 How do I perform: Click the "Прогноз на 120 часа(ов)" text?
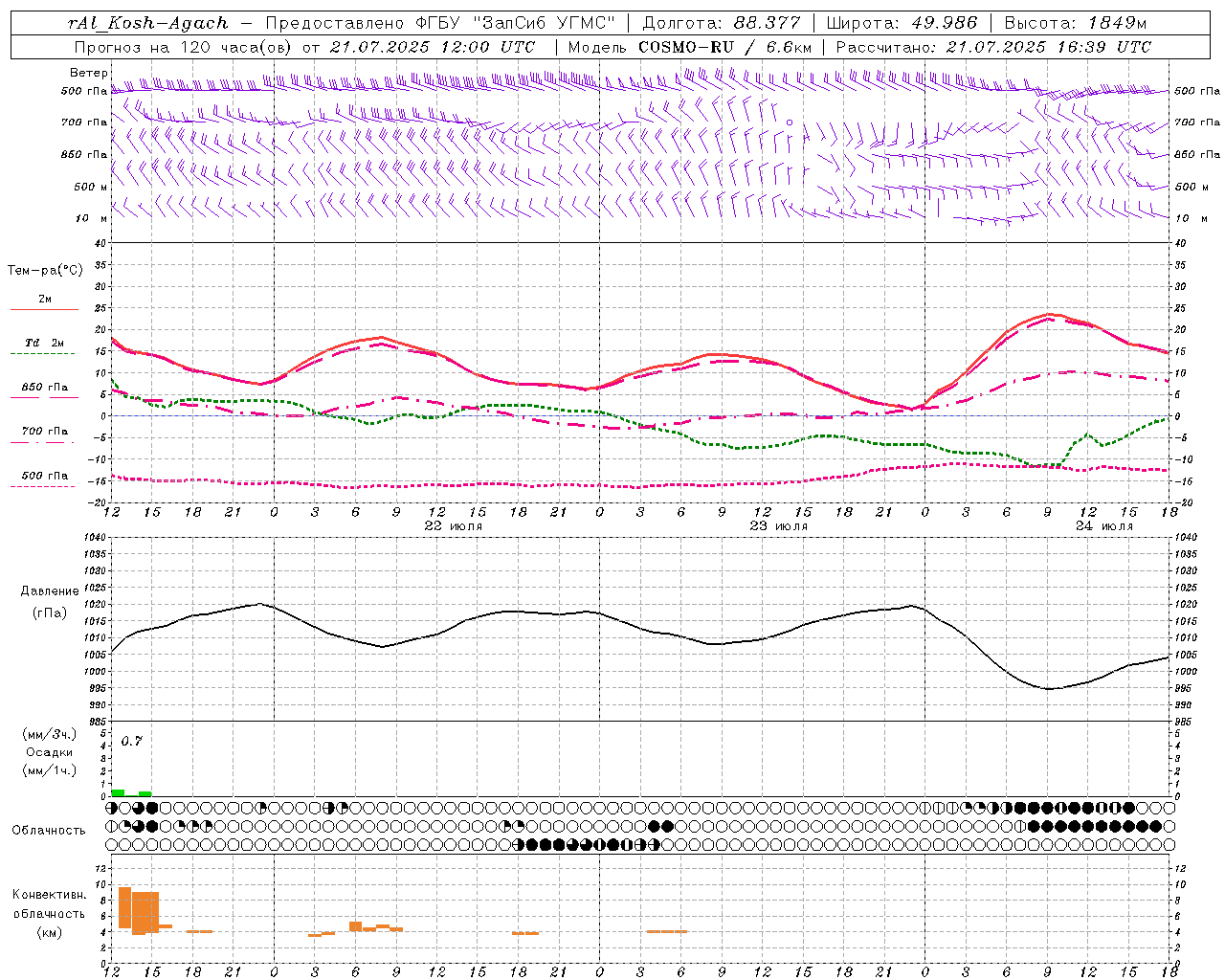pyautogui.click(x=184, y=47)
